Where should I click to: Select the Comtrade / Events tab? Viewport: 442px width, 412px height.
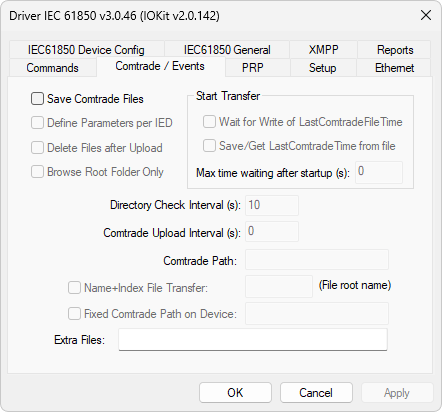(x=160, y=66)
